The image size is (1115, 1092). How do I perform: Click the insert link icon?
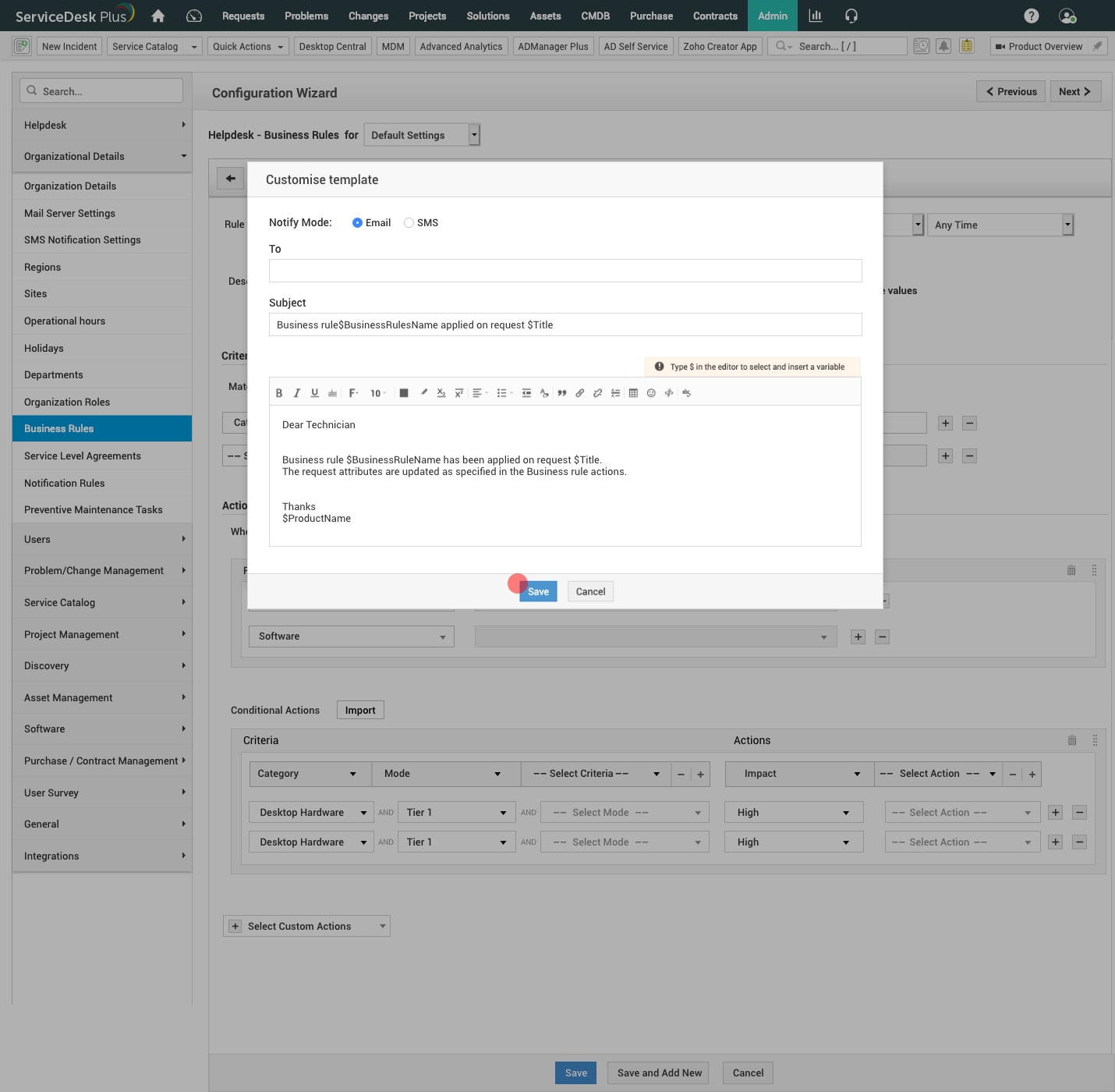click(x=579, y=393)
